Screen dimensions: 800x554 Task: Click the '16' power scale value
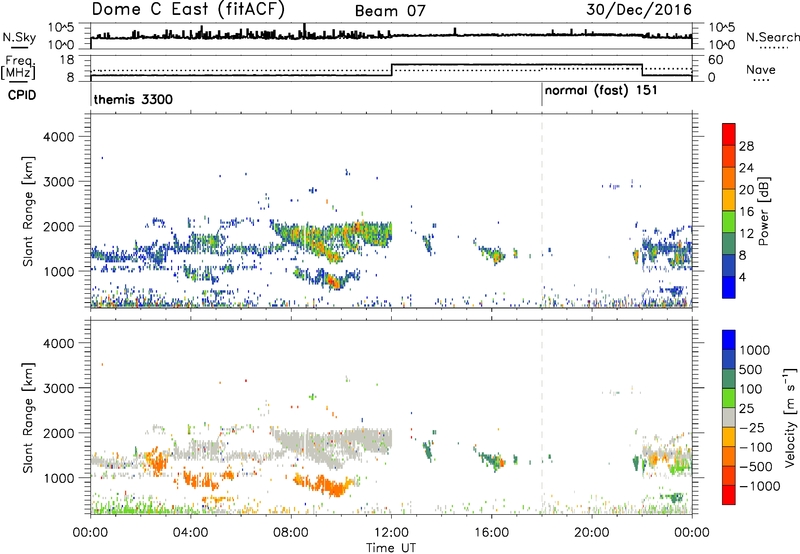[x=746, y=212]
